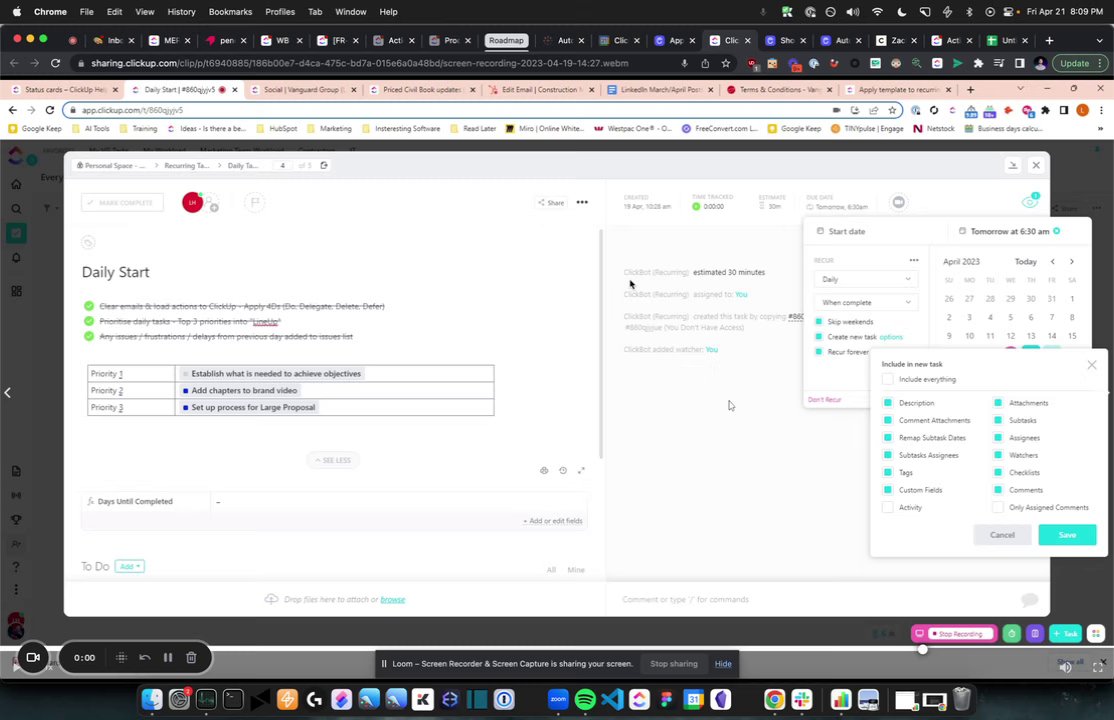Image resolution: width=1114 pixels, height=720 pixels.
Task: Open ClickUp notifications bell
Action: [16, 257]
